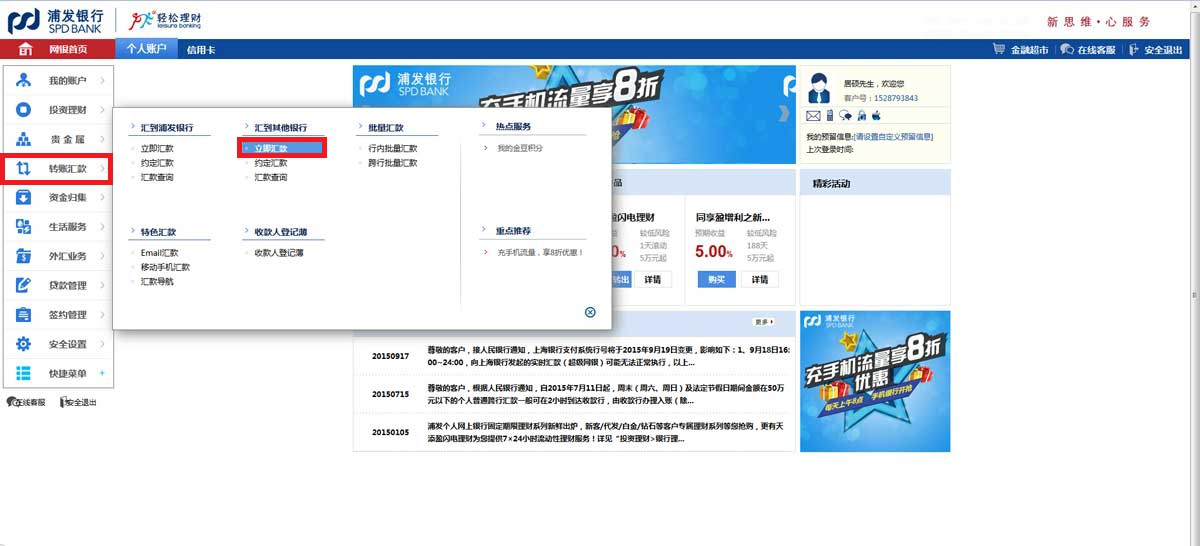Select 立即汇款 under 汇到浦发银行

(x=157, y=148)
